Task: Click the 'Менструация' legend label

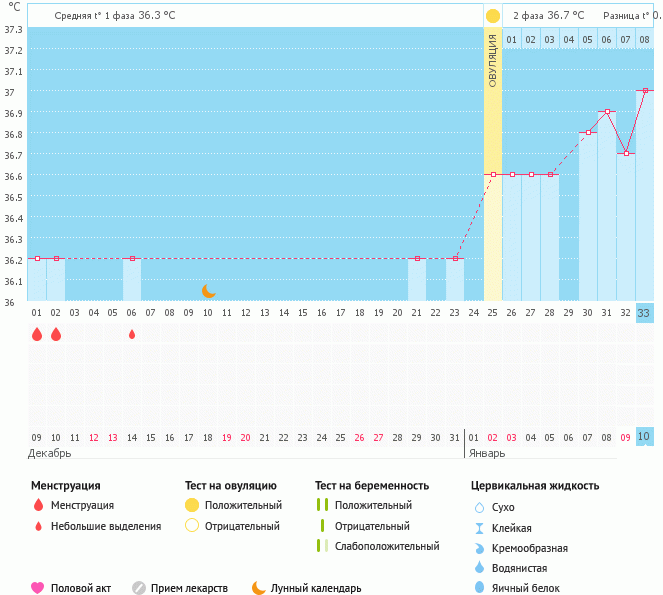Action: [x=82, y=505]
